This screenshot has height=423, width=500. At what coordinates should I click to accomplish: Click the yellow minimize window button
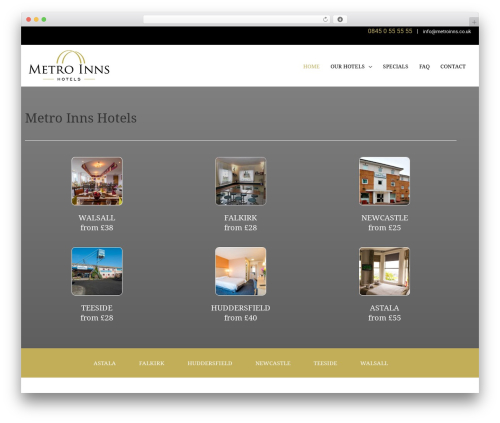pyautogui.click(x=36, y=19)
